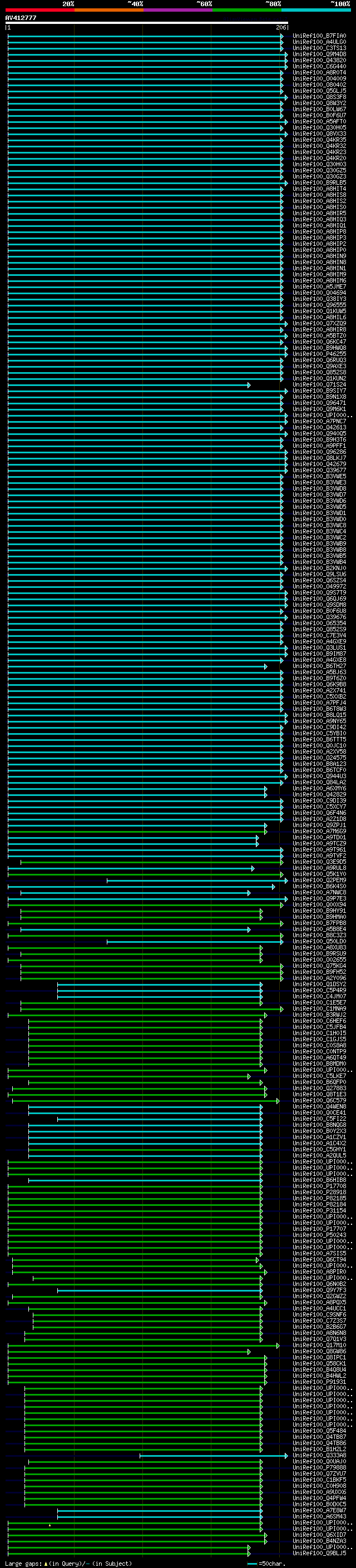The height and width of the screenshot is (1568, 356).
Task: Select the UniRef100_A8XU83 entry
Action: tap(319, 948)
